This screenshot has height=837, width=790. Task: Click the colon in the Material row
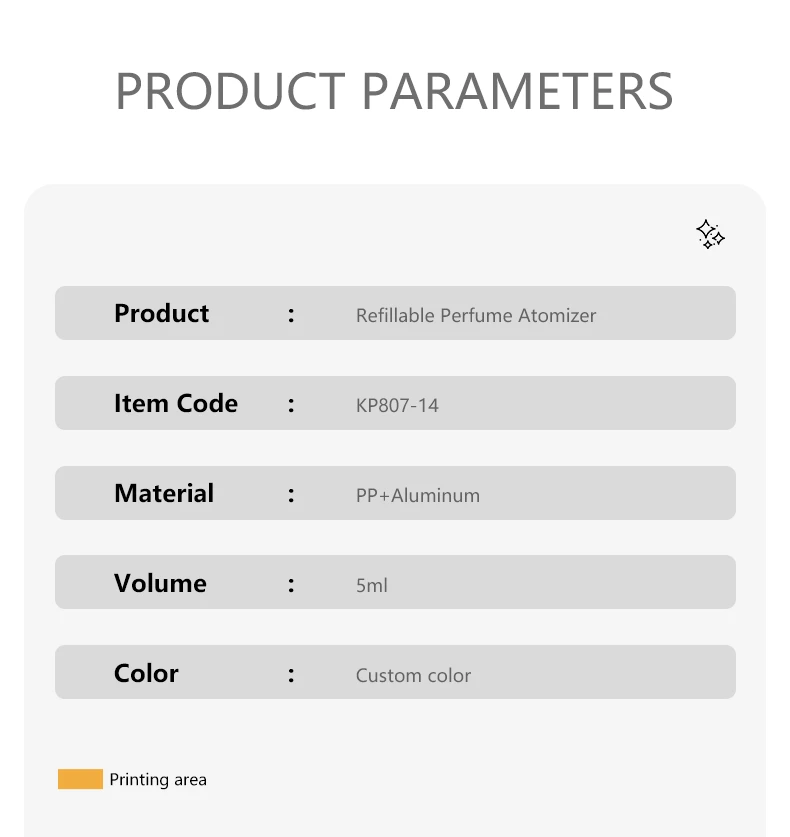291,495
